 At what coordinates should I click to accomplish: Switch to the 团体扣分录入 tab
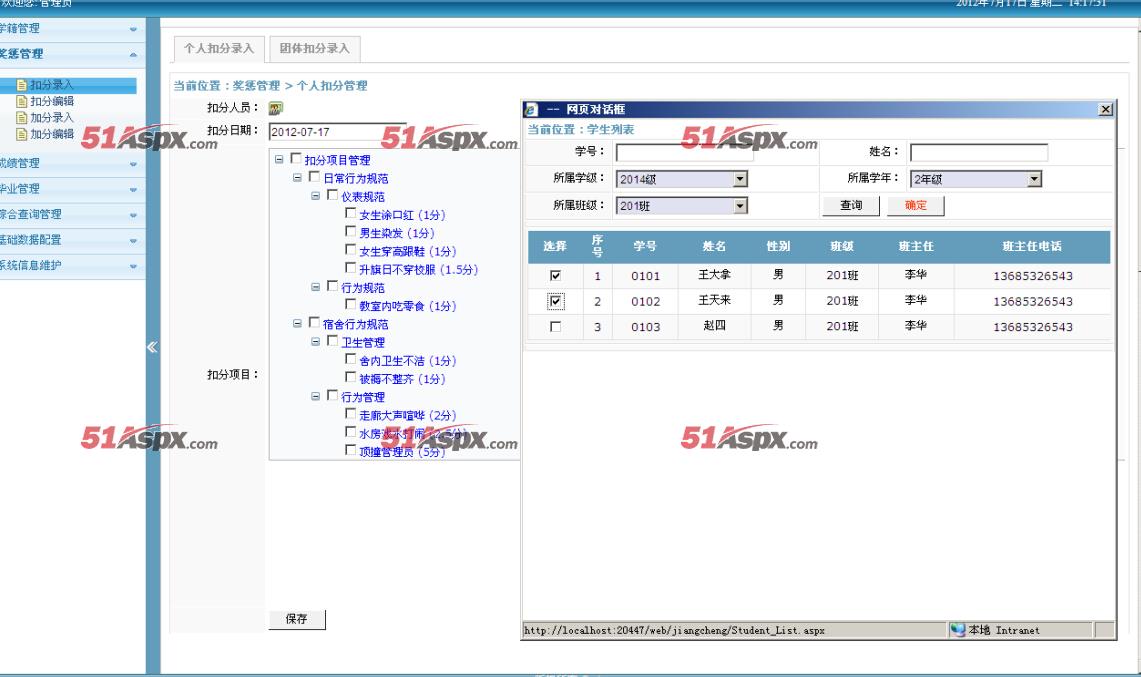point(314,48)
